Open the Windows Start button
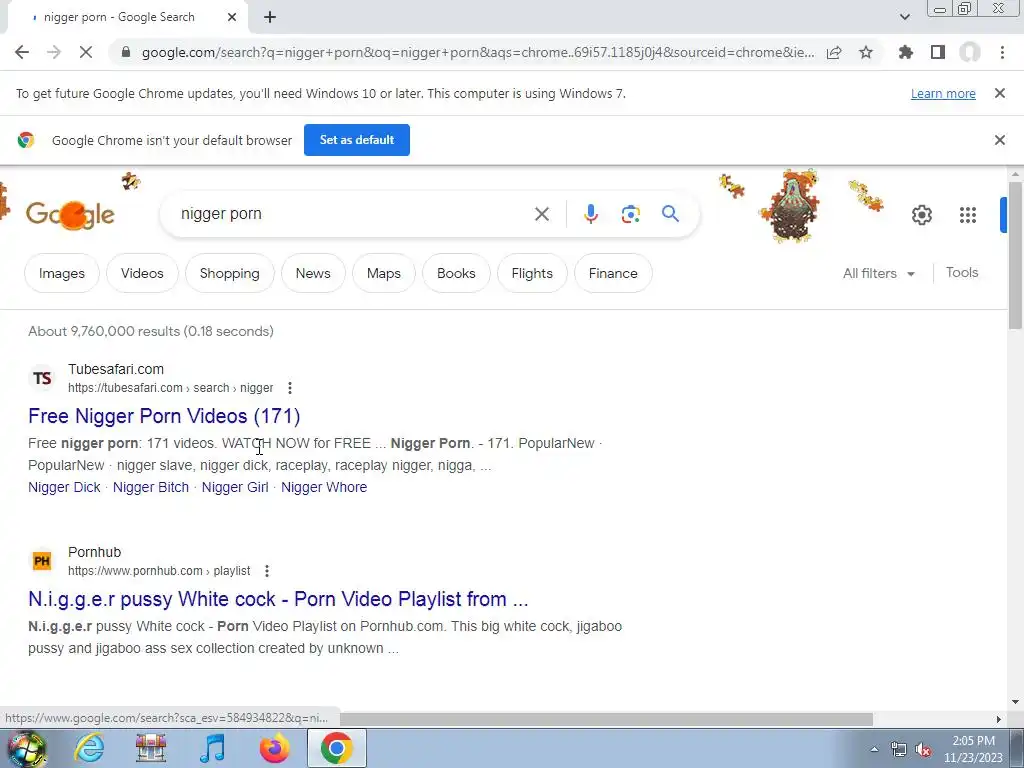 pyautogui.click(x=26, y=749)
